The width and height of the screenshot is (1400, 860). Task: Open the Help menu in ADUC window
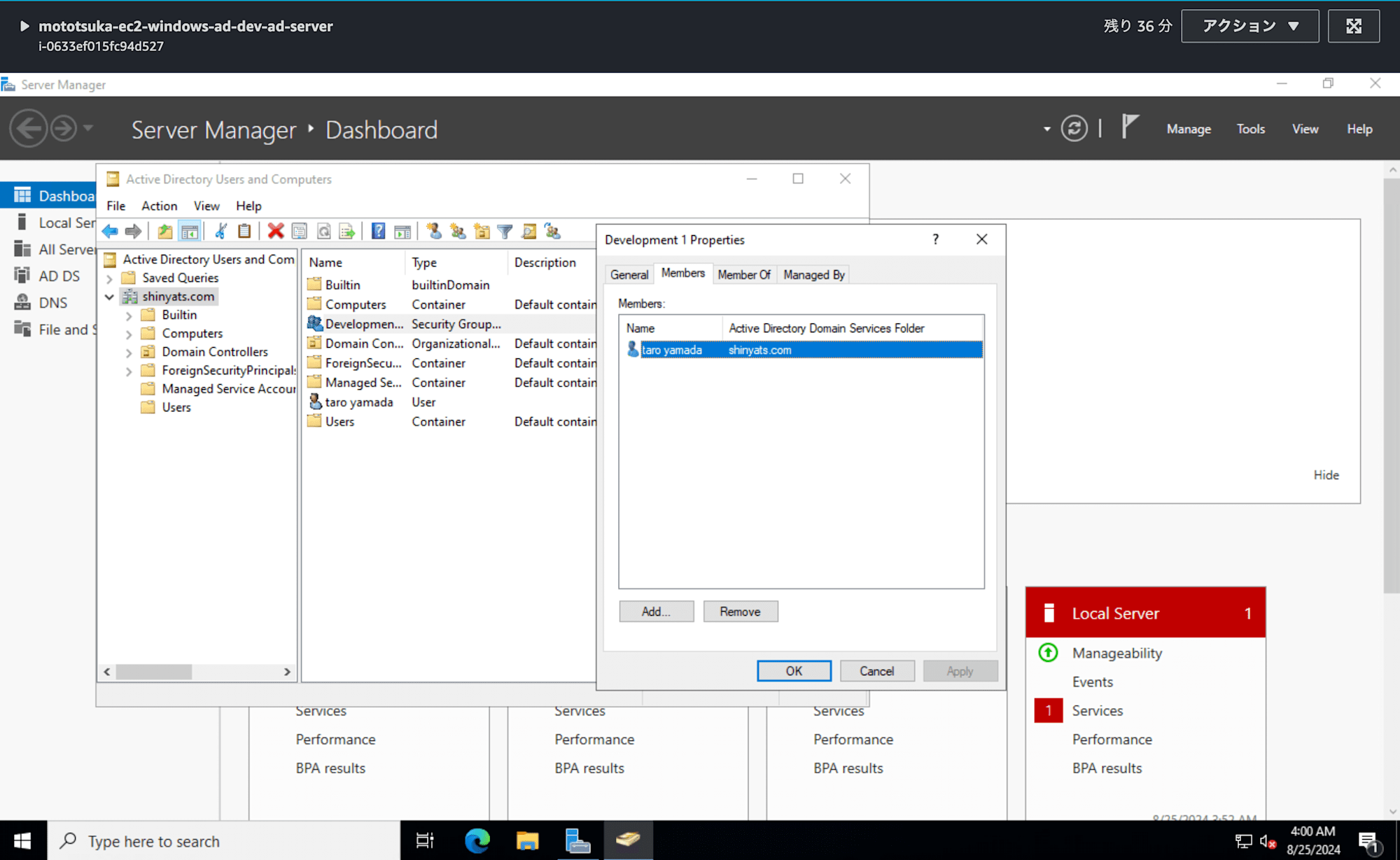[x=248, y=206]
